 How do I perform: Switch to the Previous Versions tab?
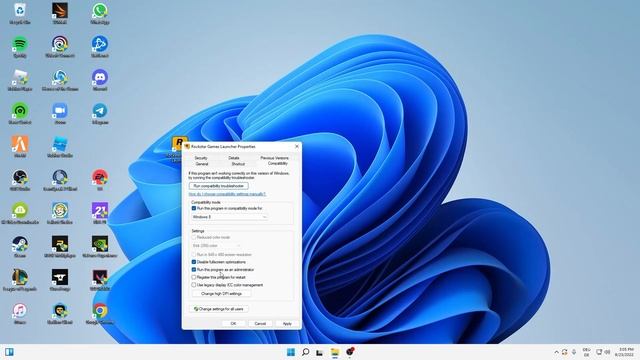point(274,158)
